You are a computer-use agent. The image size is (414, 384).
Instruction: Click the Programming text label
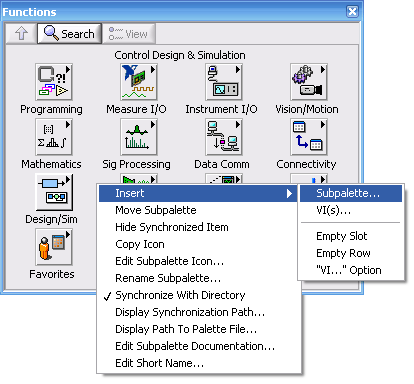point(51,109)
